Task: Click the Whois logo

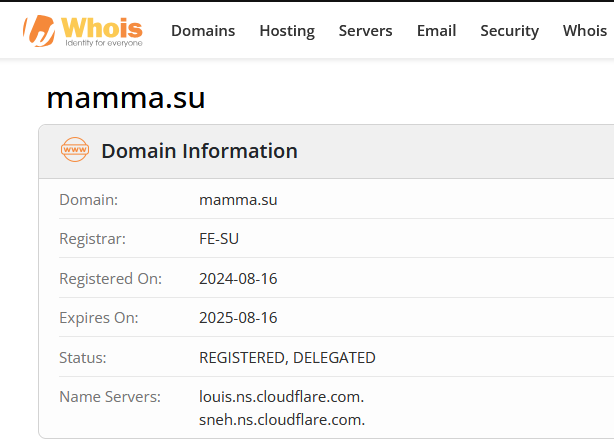Action: pos(83,31)
